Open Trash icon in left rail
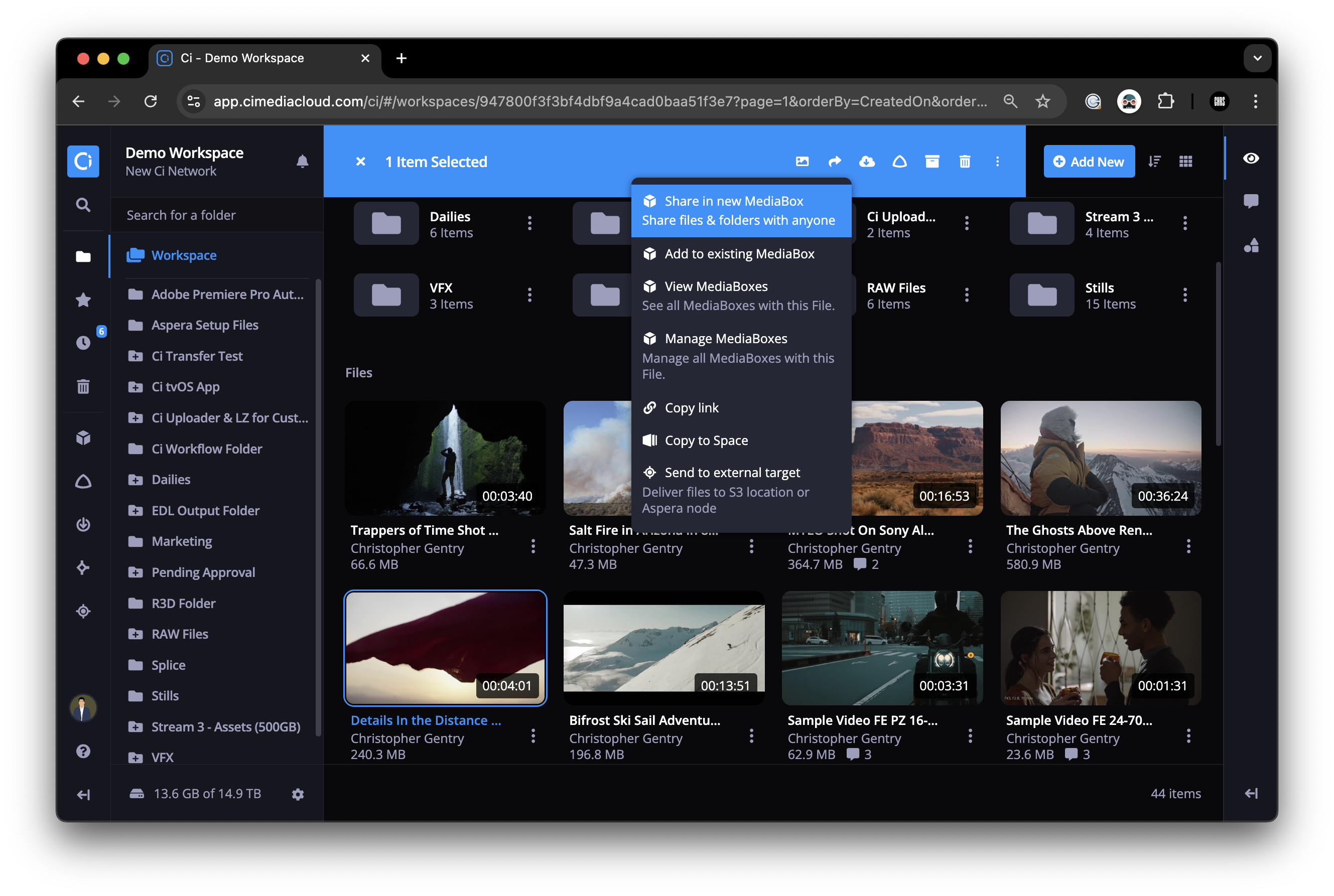Viewport: 1334px width, 896px height. coord(83,387)
